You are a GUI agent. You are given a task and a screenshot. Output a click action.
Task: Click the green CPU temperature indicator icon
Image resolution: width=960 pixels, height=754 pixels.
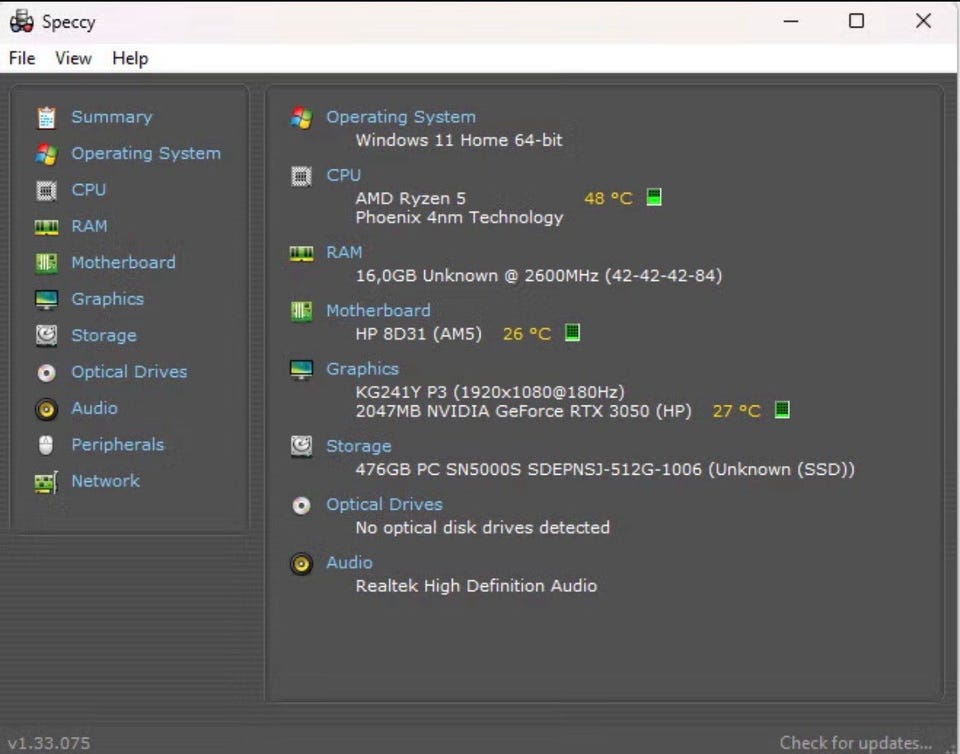(654, 198)
